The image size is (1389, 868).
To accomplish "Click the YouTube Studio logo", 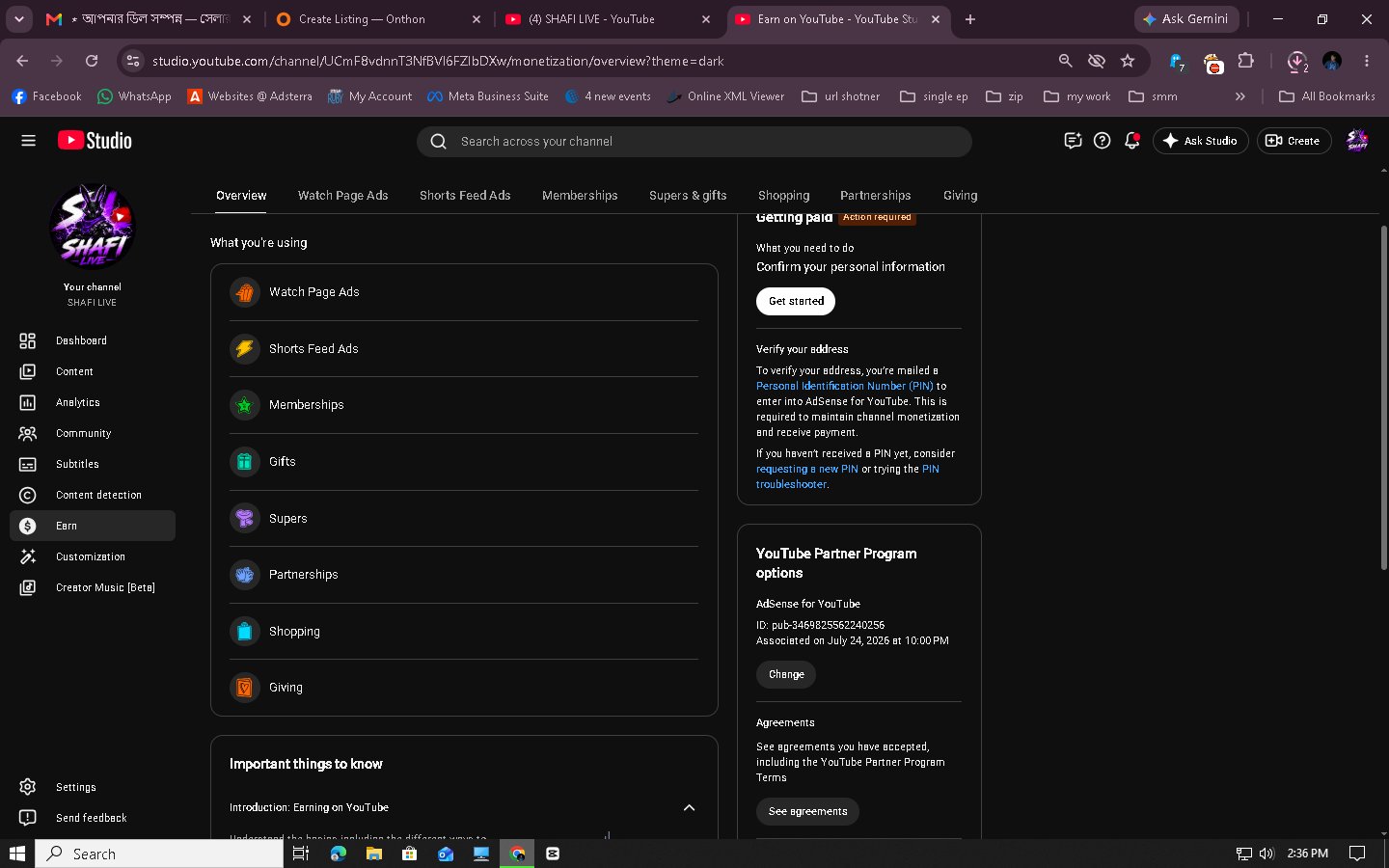I will click(95, 141).
